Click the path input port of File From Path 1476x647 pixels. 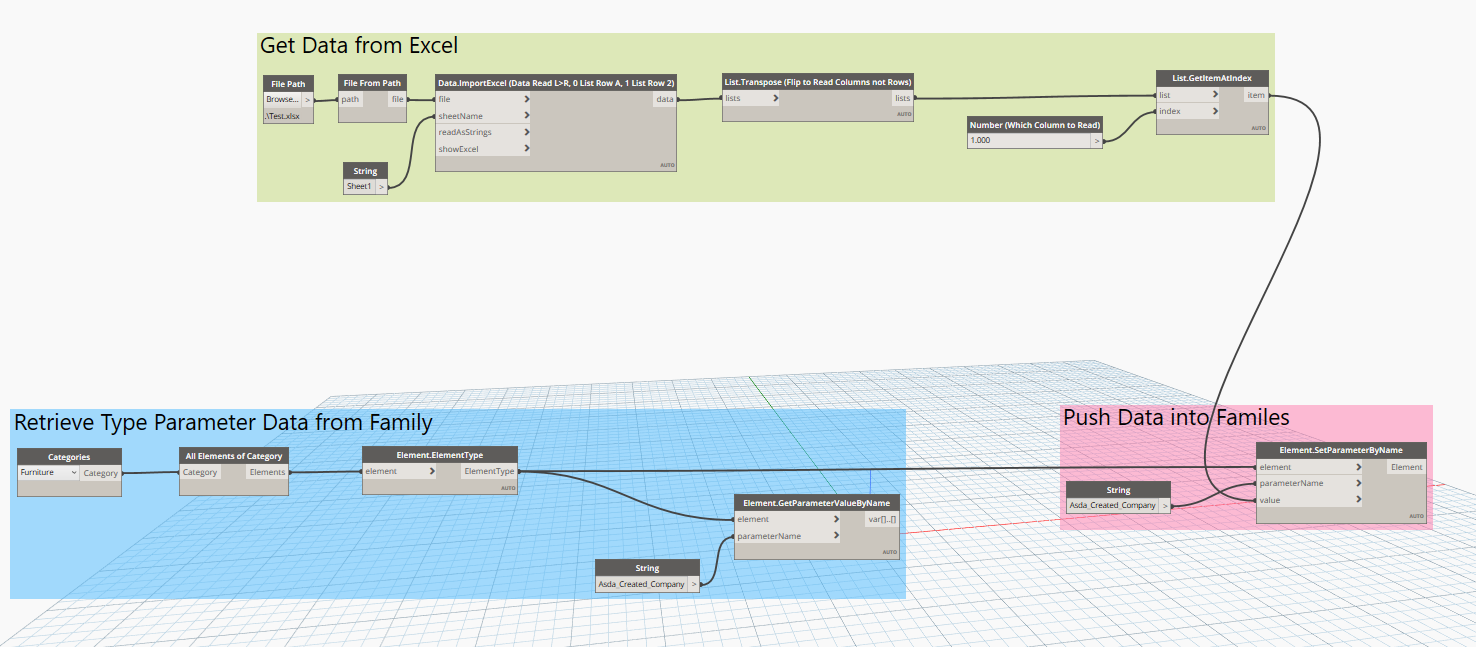click(x=352, y=99)
